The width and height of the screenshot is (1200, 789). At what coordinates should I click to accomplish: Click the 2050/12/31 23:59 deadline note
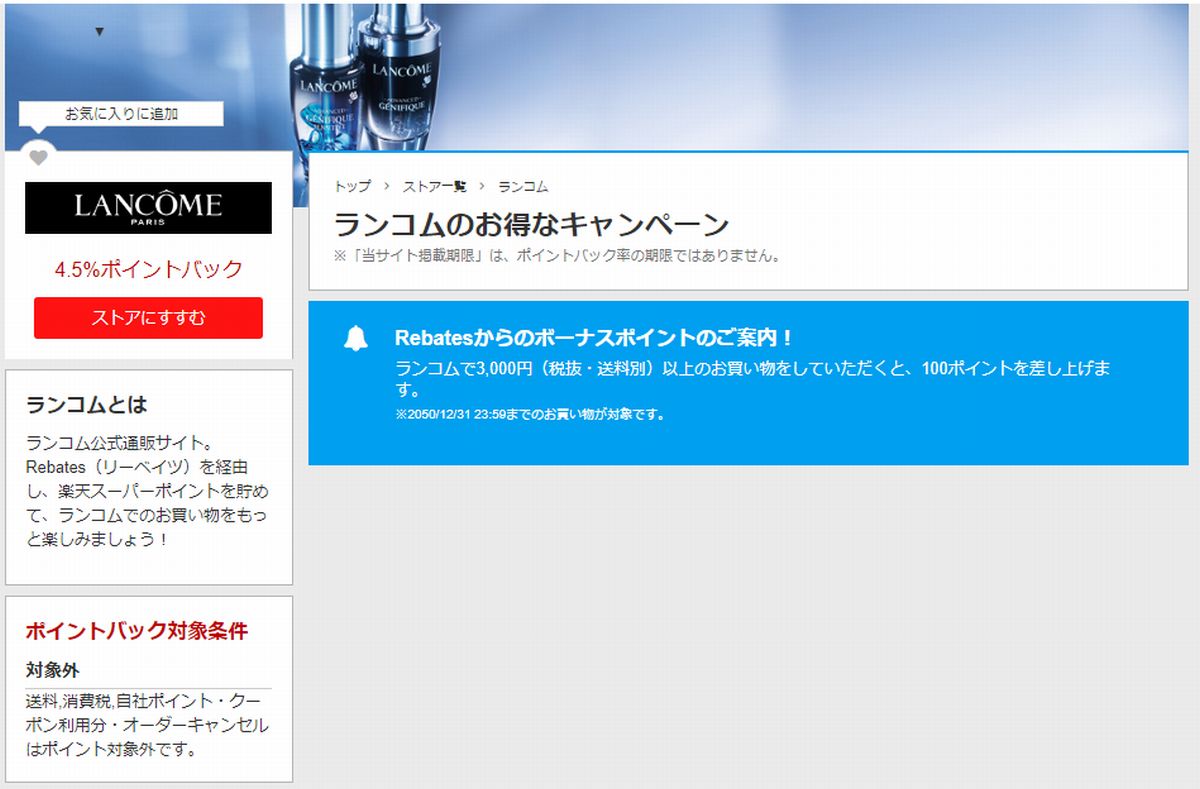point(530,414)
